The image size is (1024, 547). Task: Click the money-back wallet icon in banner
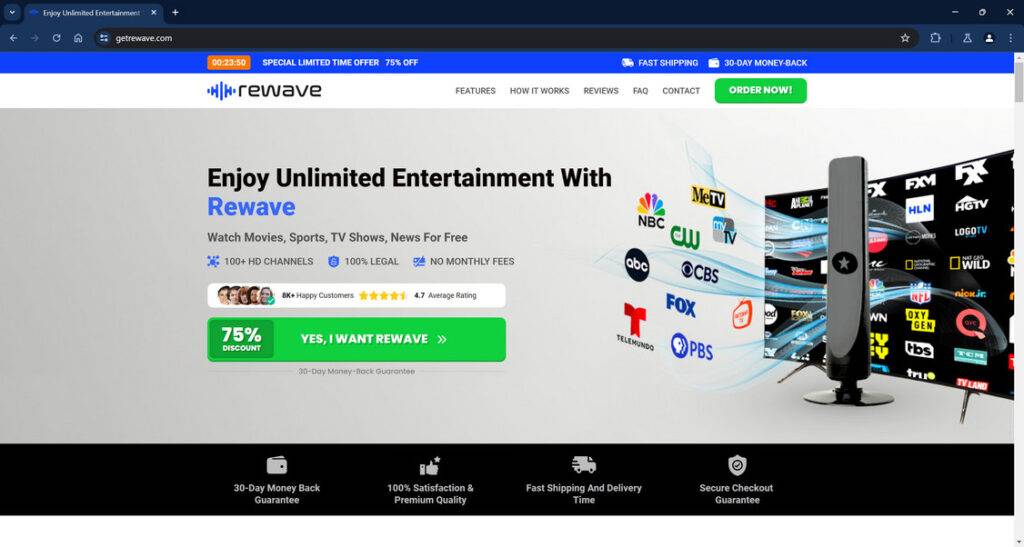tap(714, 63)
